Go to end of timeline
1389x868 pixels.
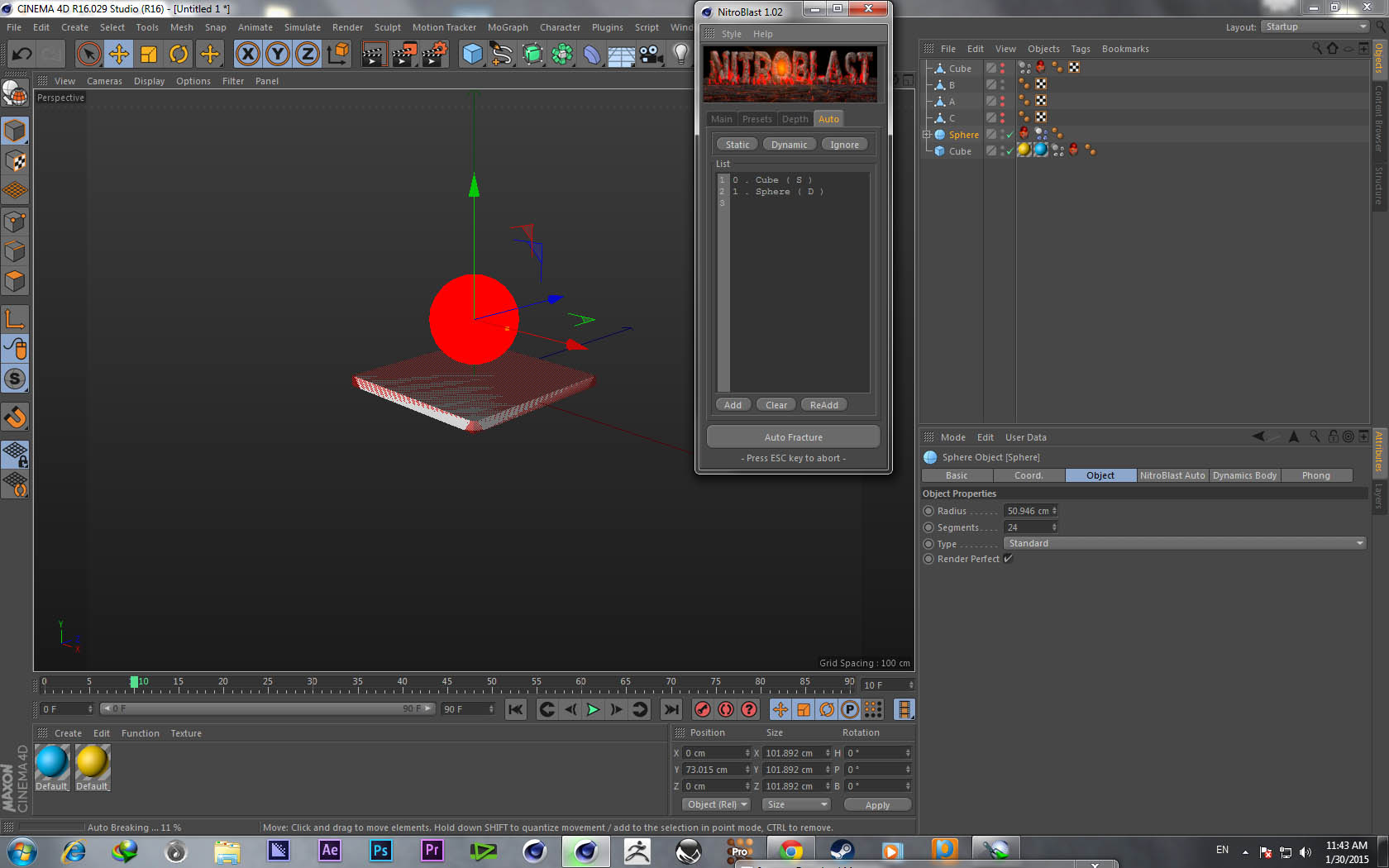[671, 709]
